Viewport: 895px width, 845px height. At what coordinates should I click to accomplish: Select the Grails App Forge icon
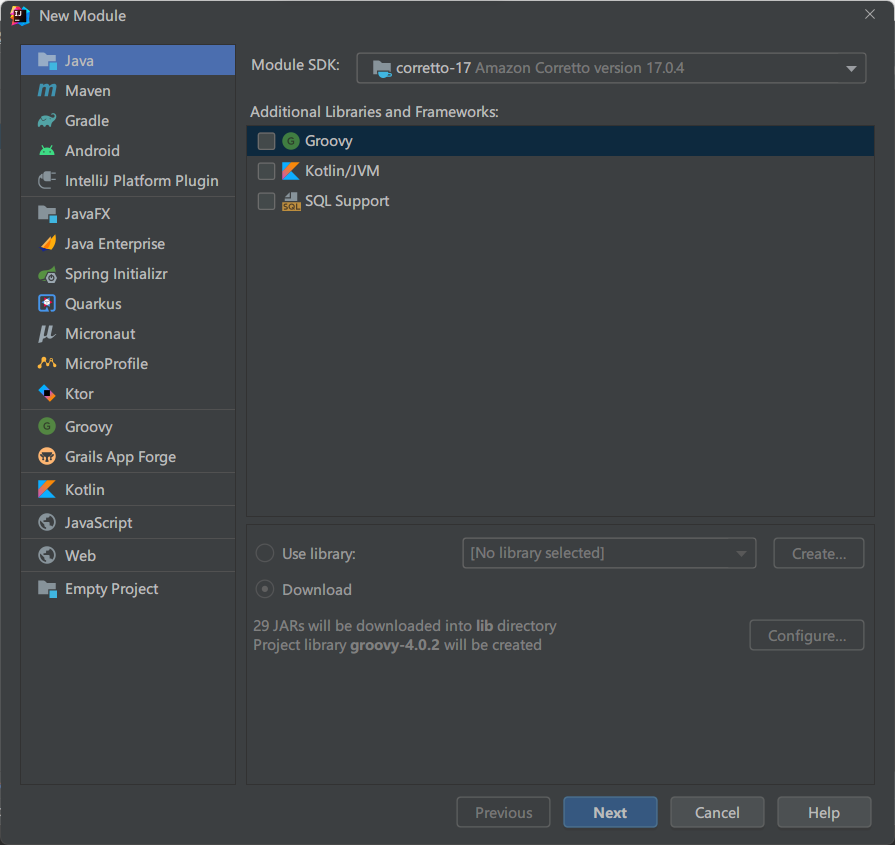pyautogui.click(x=47, y=457)
